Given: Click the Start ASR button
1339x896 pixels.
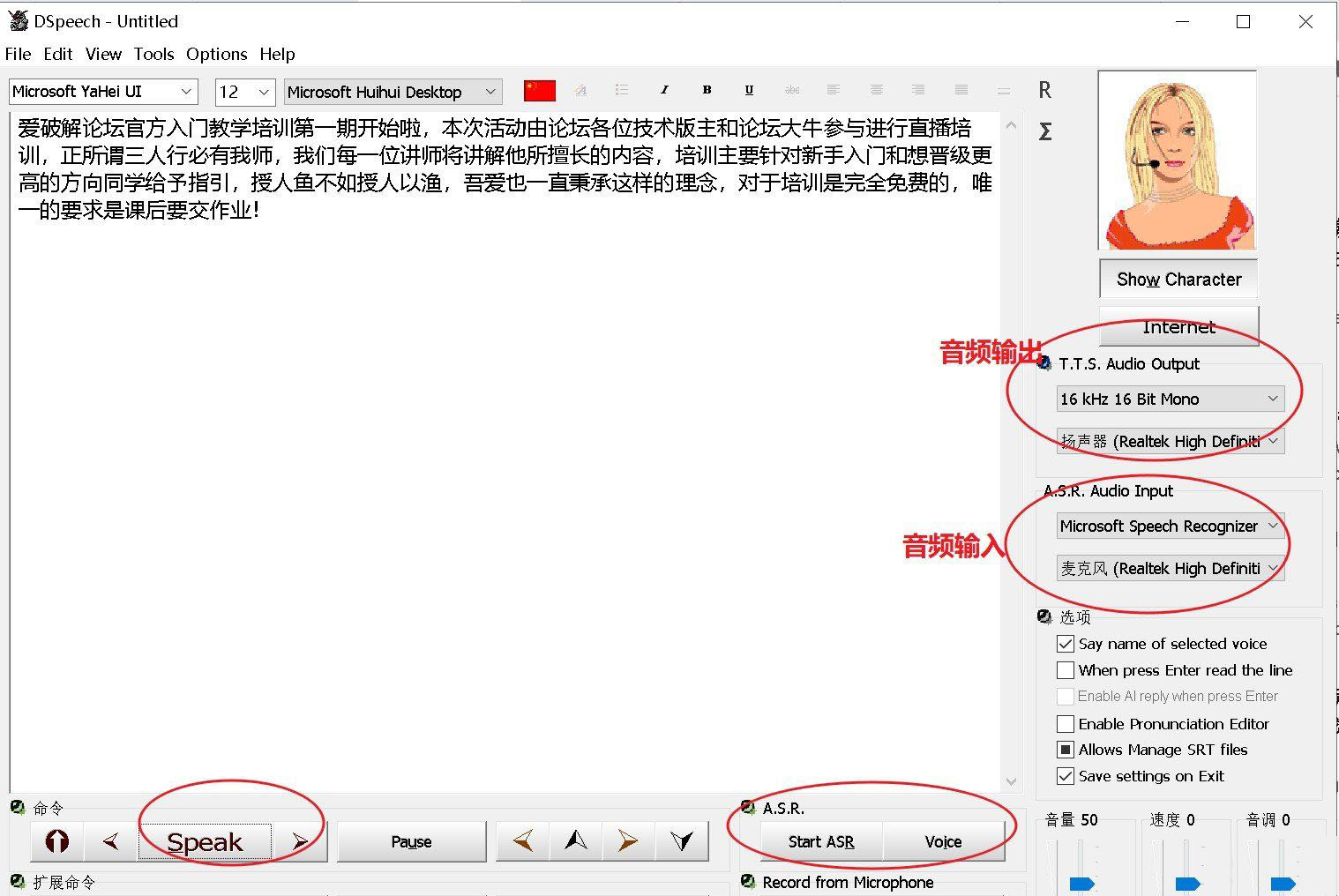Looking at the screenshot, I should (820, 840).
